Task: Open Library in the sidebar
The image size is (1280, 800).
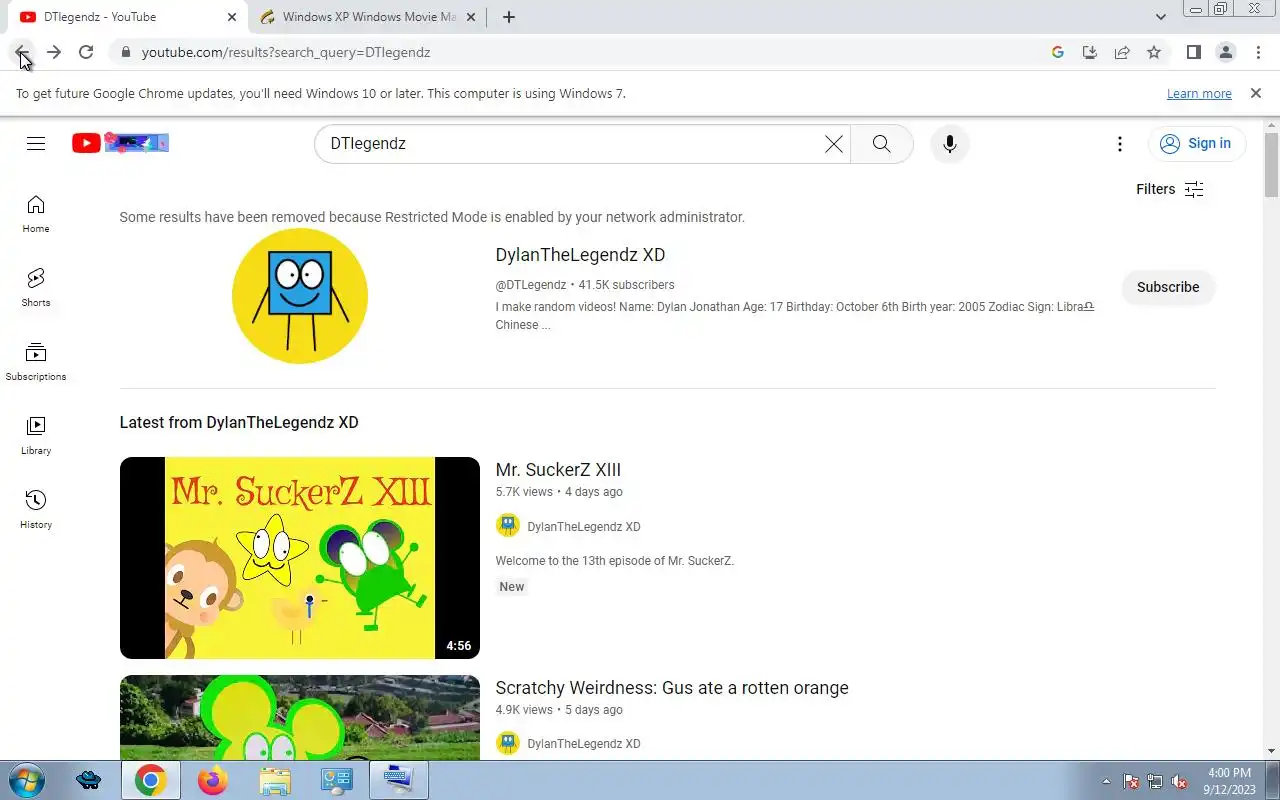Action: tap(36, 436)
